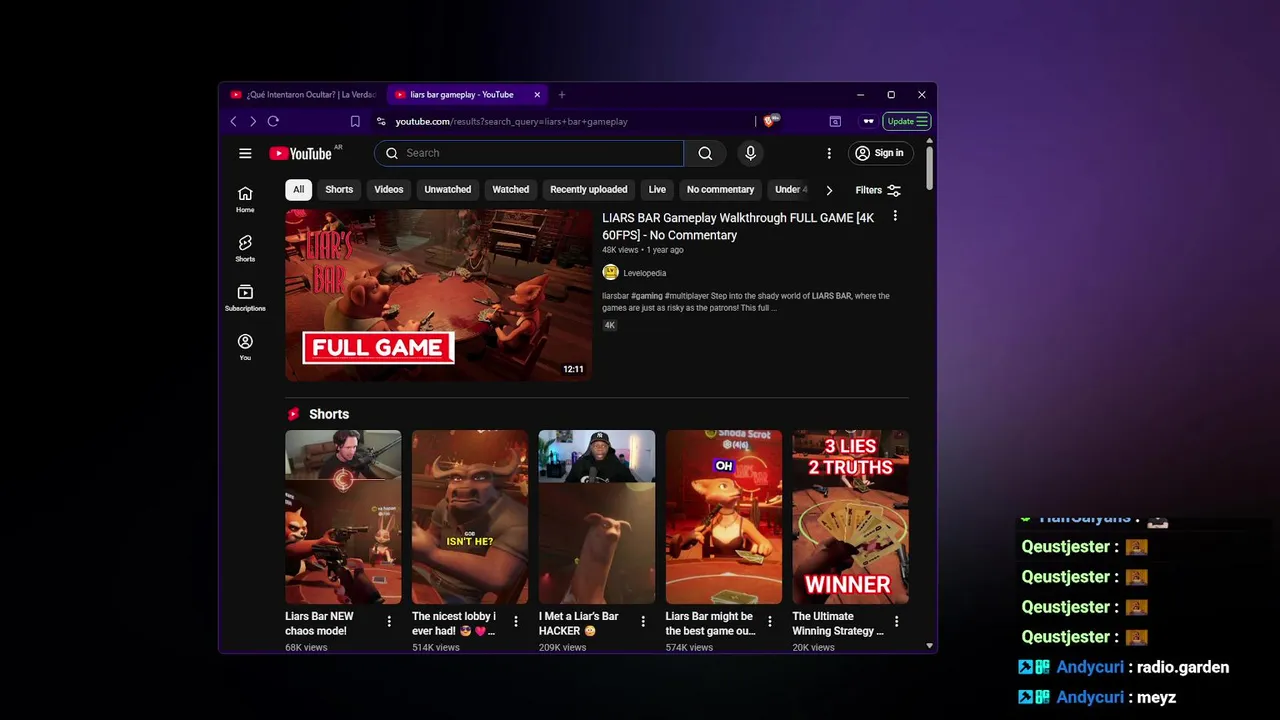
Task: Open options for I Met a Liar's Bar HACKER short
Action: (x=643, y=621)
